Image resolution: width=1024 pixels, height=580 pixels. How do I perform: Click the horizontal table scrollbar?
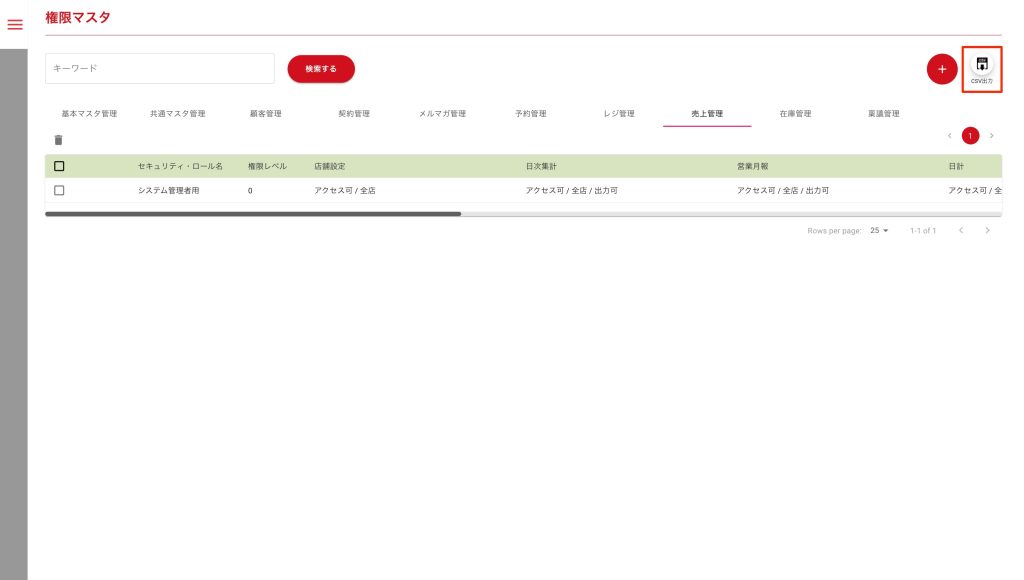click(x=252, y=214)
